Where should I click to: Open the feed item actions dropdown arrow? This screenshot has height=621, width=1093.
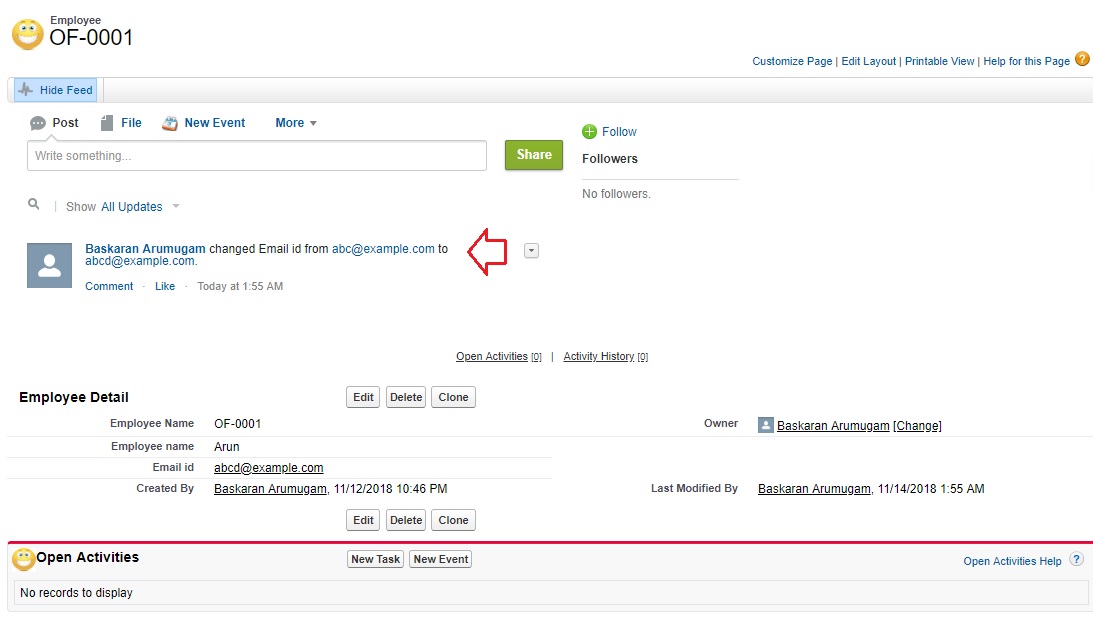[x=531, y=250]
